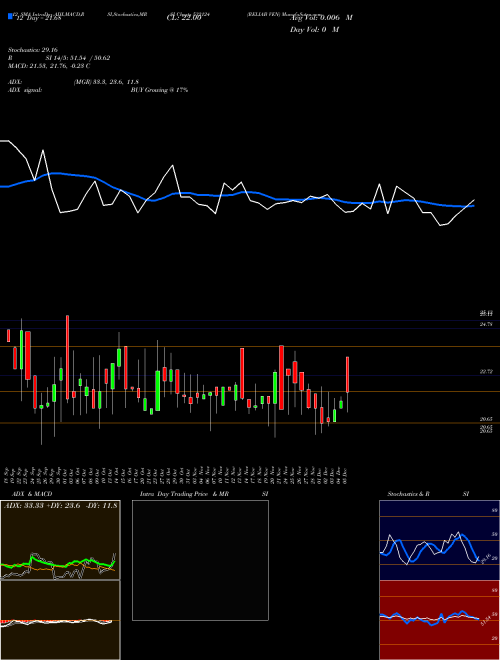Image resolution: width=500 pixels, height=660 pixels.
Task: Select the 'CL: 22.00' closing price text
Action: [x=184, y=18]
